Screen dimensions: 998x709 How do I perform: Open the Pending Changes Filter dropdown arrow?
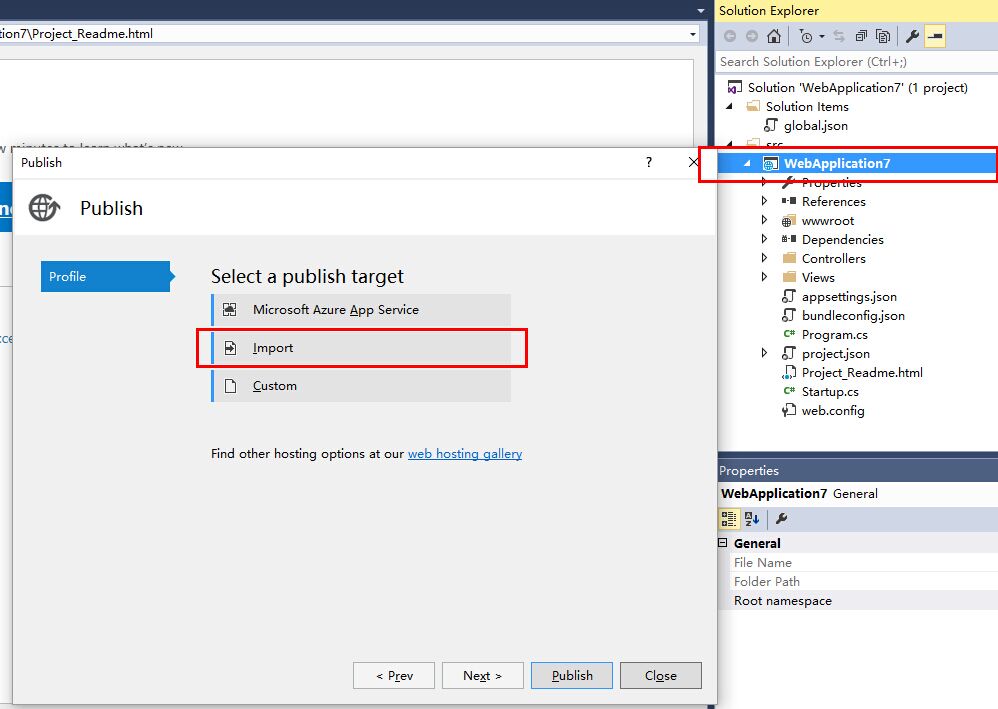pyautogui.click(x=822, y=36)
